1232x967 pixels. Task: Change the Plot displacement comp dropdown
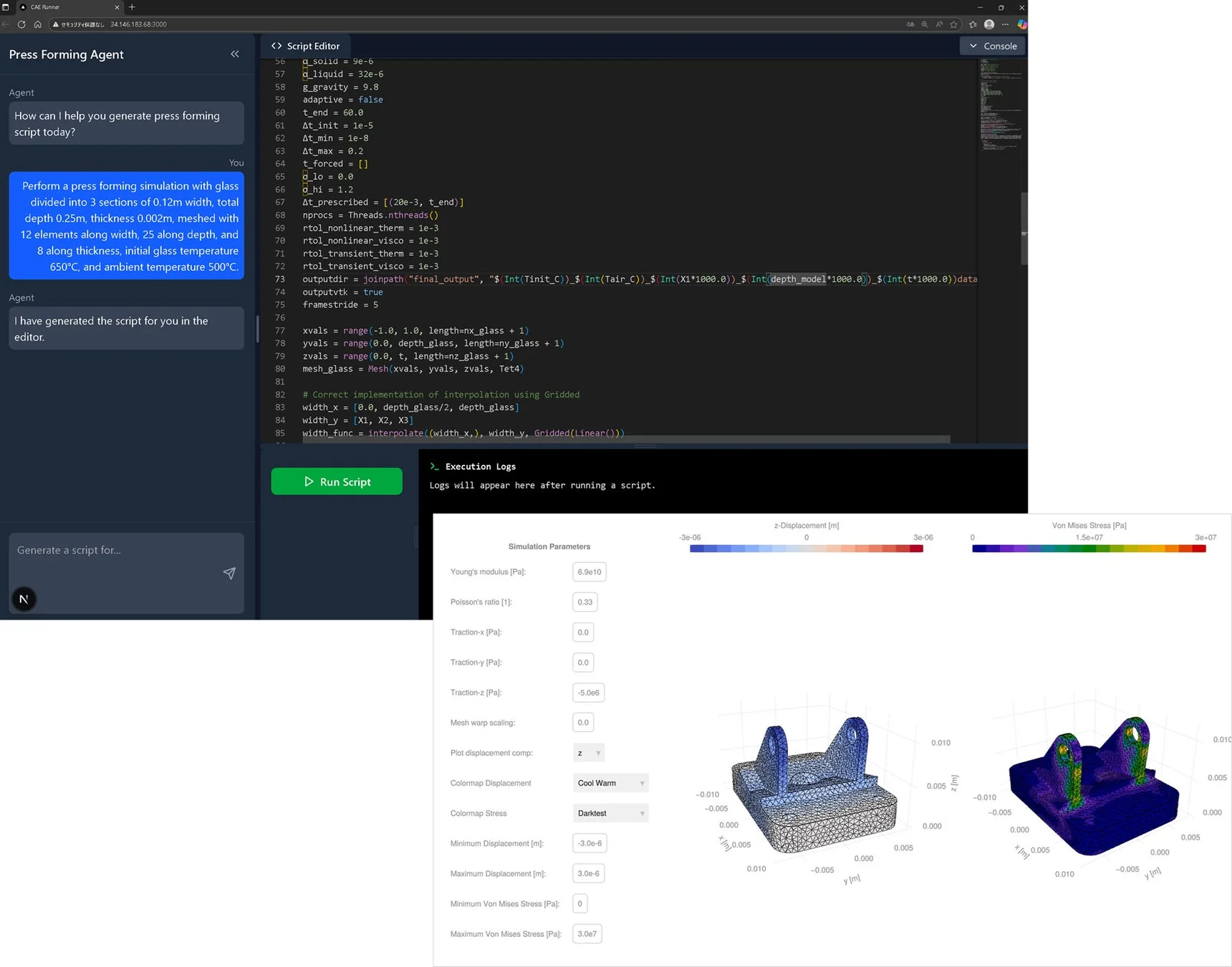tap(588, 752)
